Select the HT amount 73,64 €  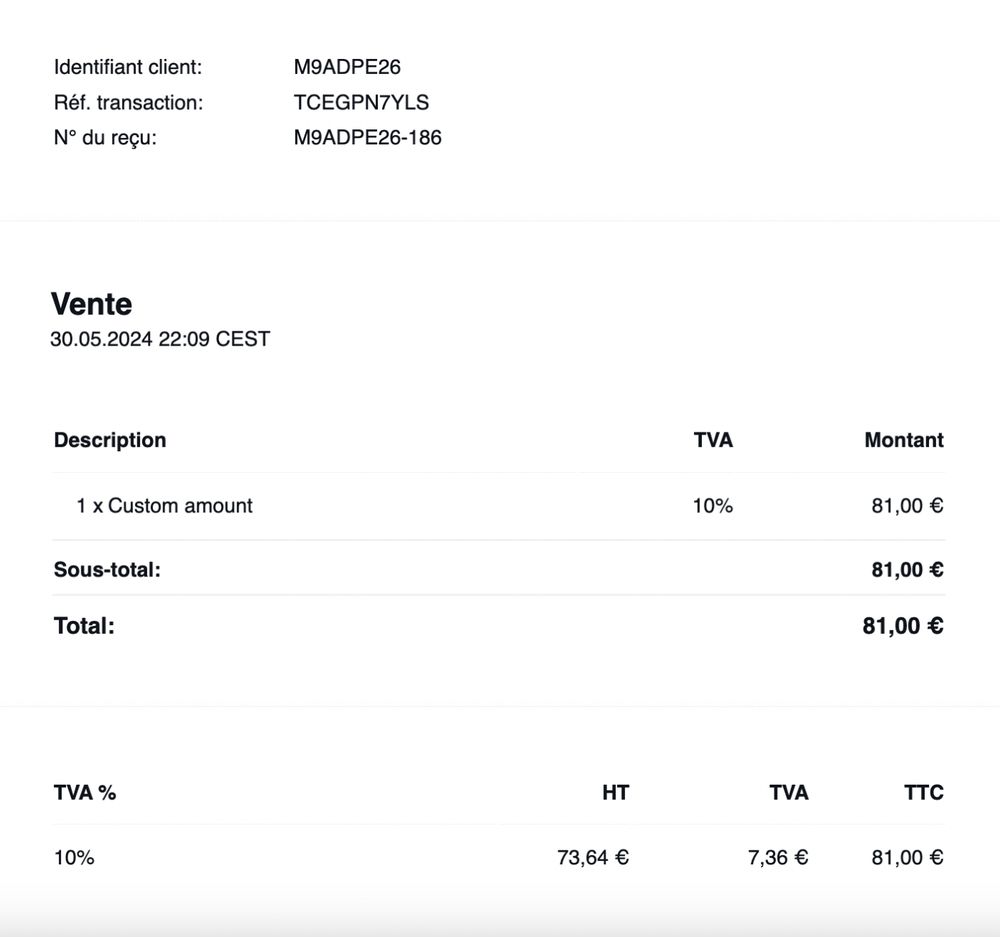pos(592,857)
